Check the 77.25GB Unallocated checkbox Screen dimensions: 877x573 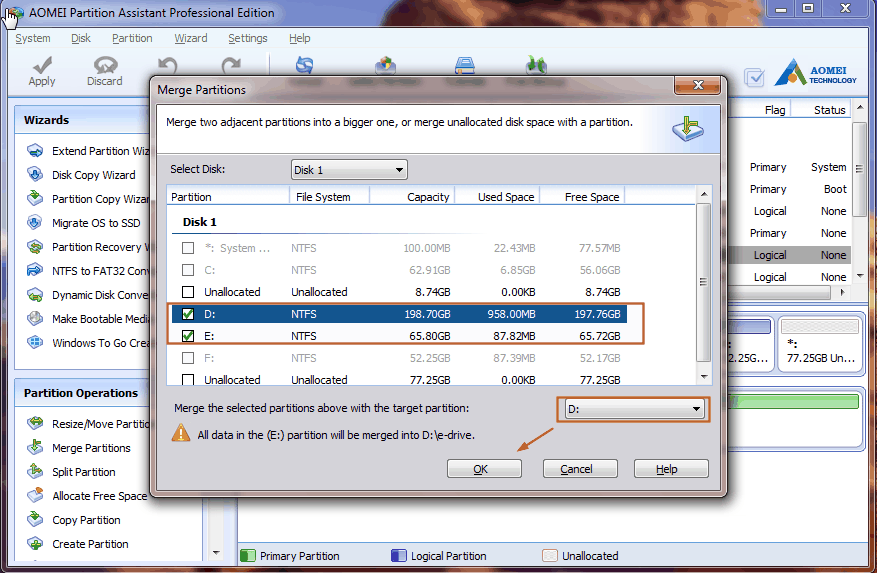pyautogui.click(x=188, y=379)
